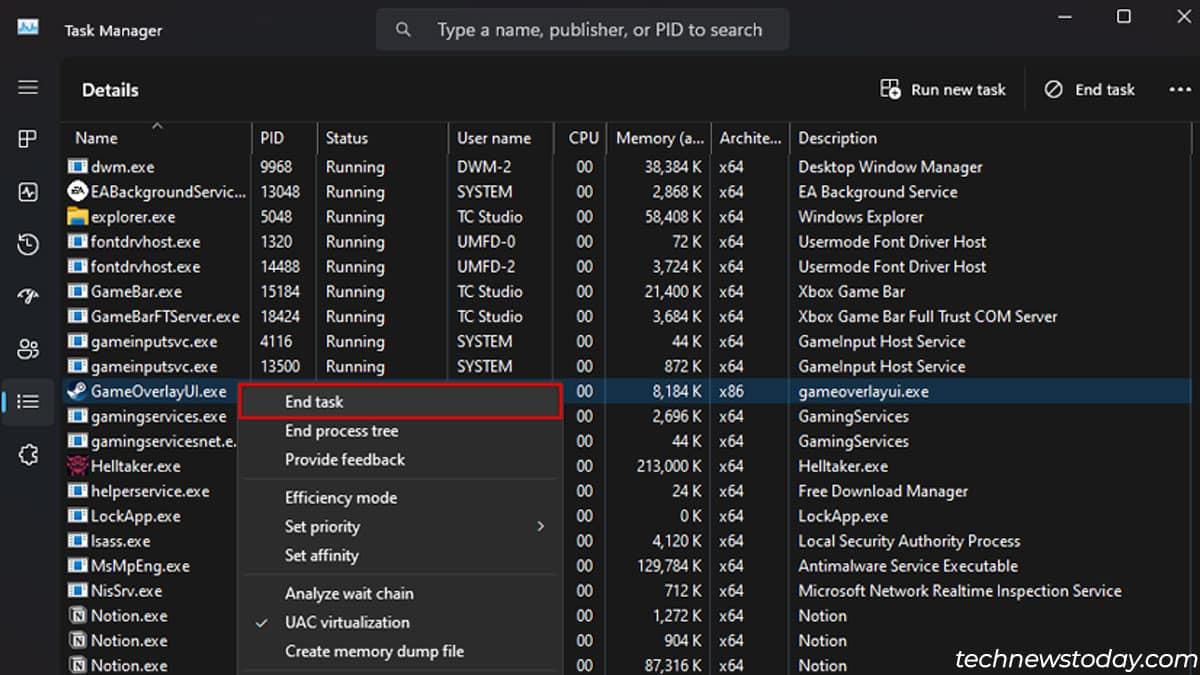Sort by the Memory column header
The width and height of the screenshot is (1200, 675).
click(x=659, y=138)
